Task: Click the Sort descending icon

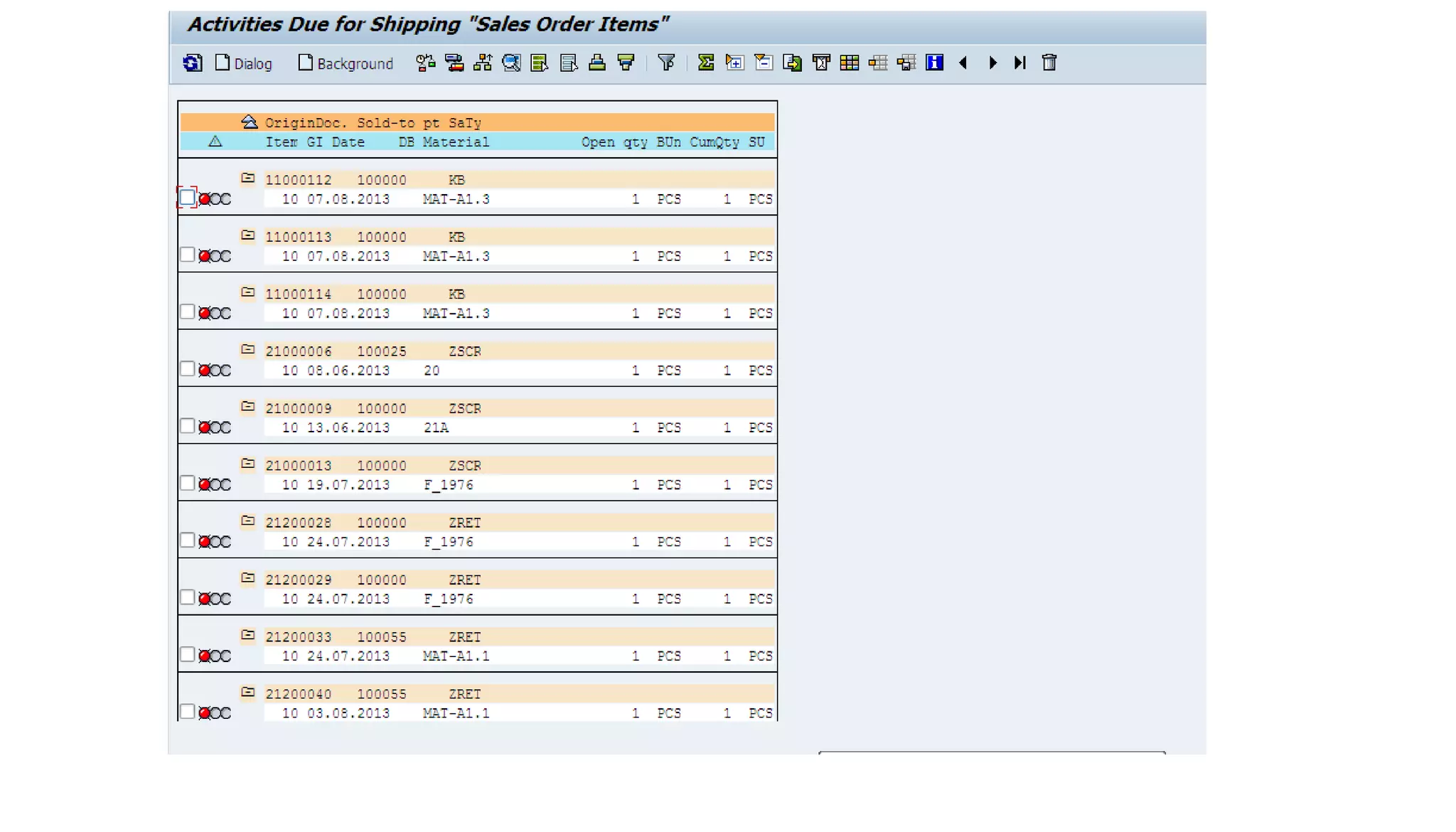Action: point(626,63)
